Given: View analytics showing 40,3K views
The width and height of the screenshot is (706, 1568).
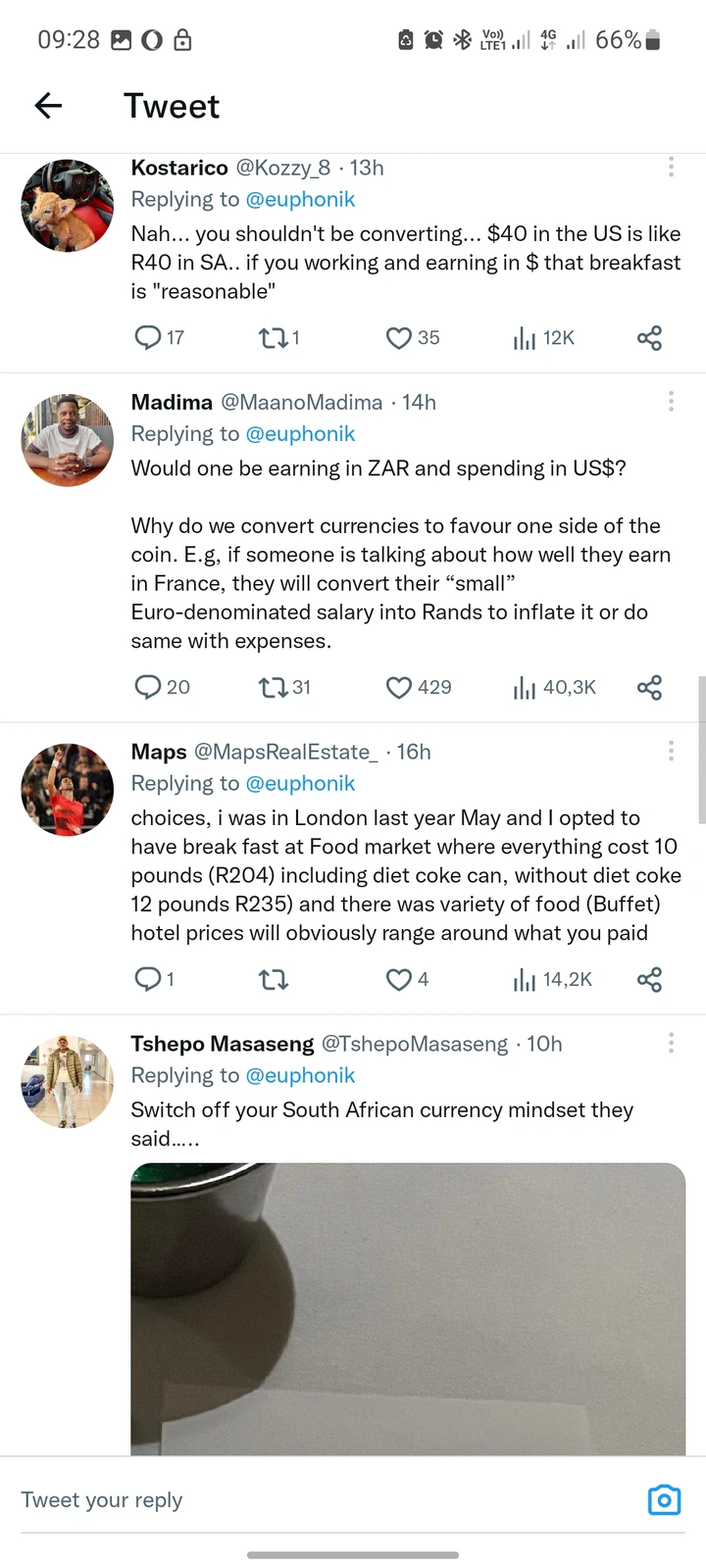Looking at the screenshot, I should [554, 688].
